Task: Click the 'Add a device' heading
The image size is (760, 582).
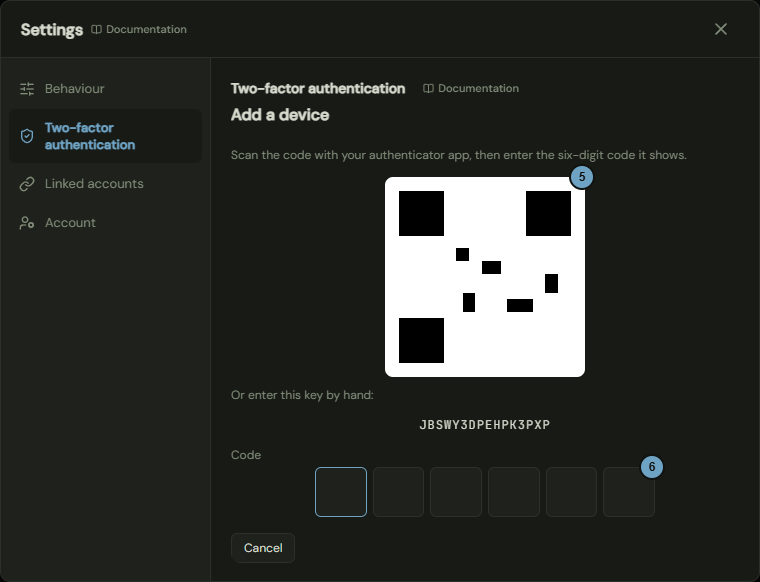Action: [280, 115]
